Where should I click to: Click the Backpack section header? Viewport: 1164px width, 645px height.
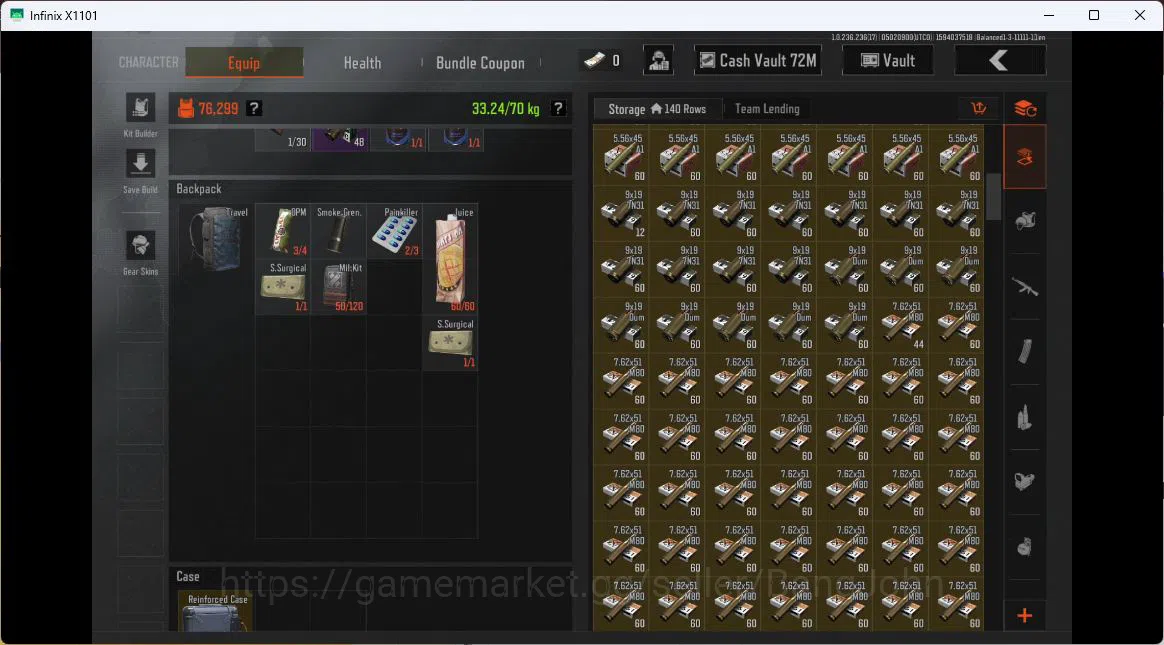(x=199, y=189)
